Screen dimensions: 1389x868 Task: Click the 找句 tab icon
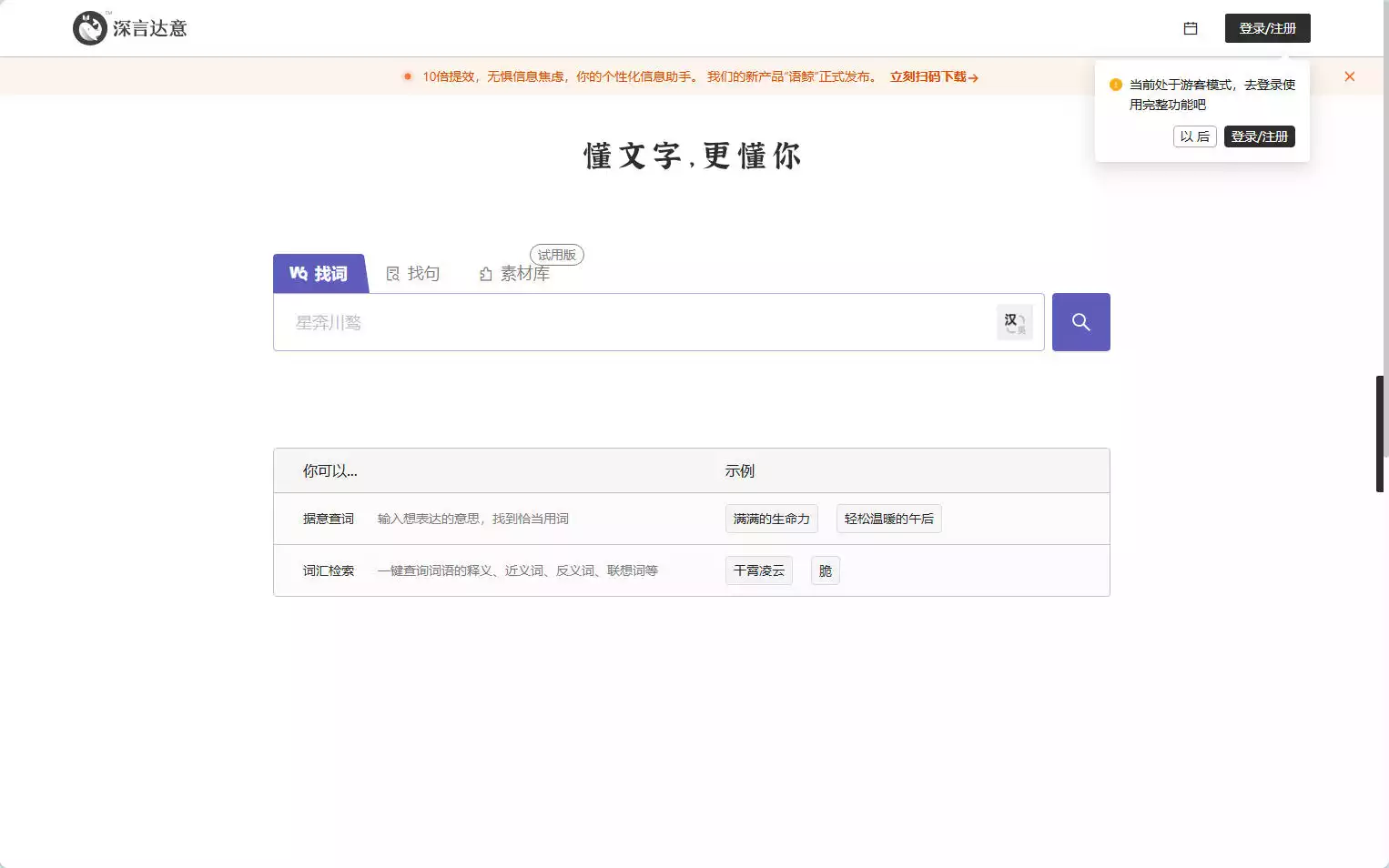(392, 274)
